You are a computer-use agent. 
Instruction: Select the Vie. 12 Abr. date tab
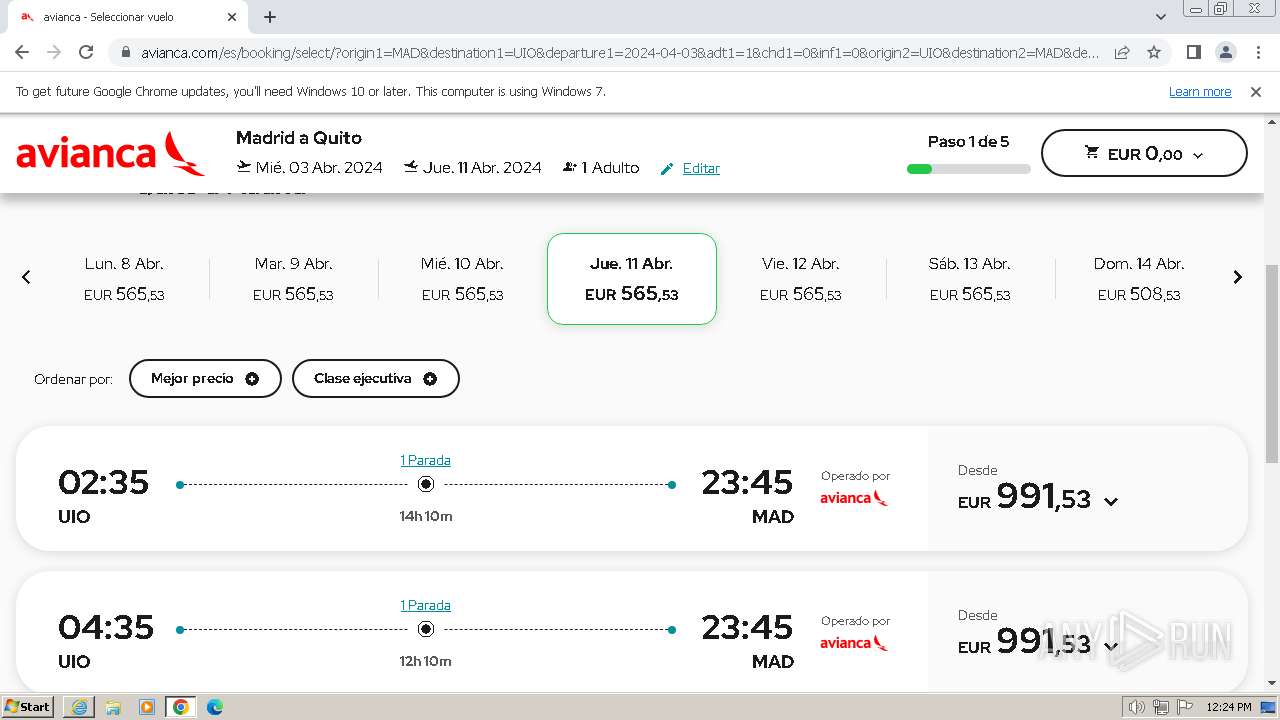pos(800,279)
